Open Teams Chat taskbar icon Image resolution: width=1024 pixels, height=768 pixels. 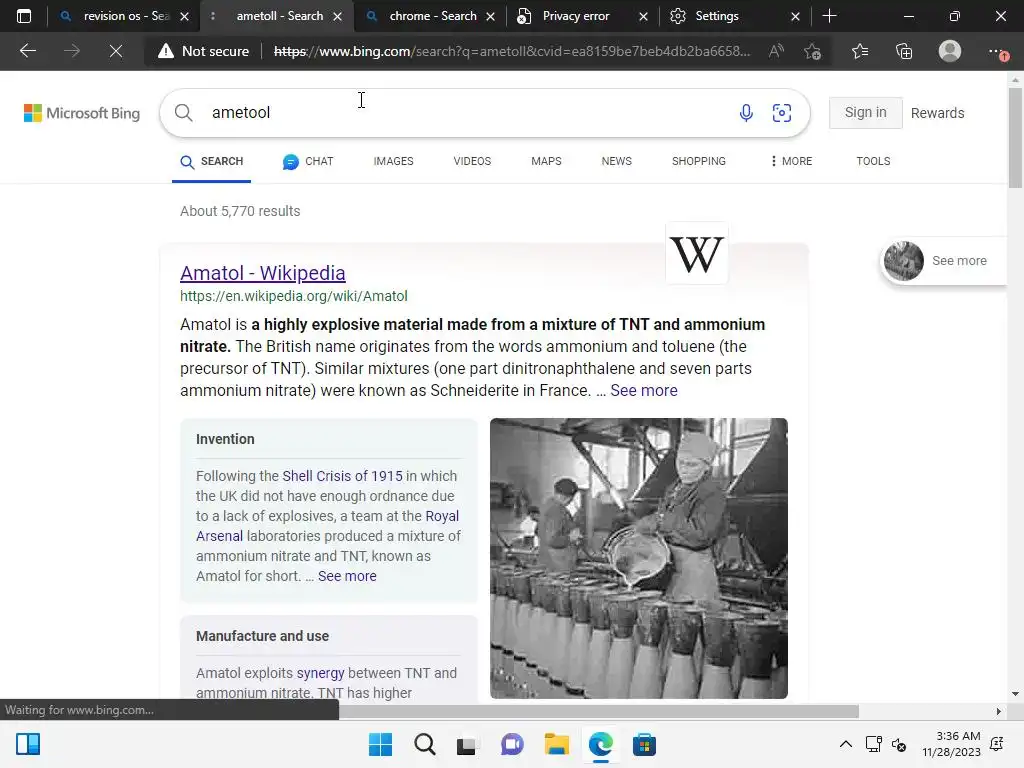click(513, 744)
